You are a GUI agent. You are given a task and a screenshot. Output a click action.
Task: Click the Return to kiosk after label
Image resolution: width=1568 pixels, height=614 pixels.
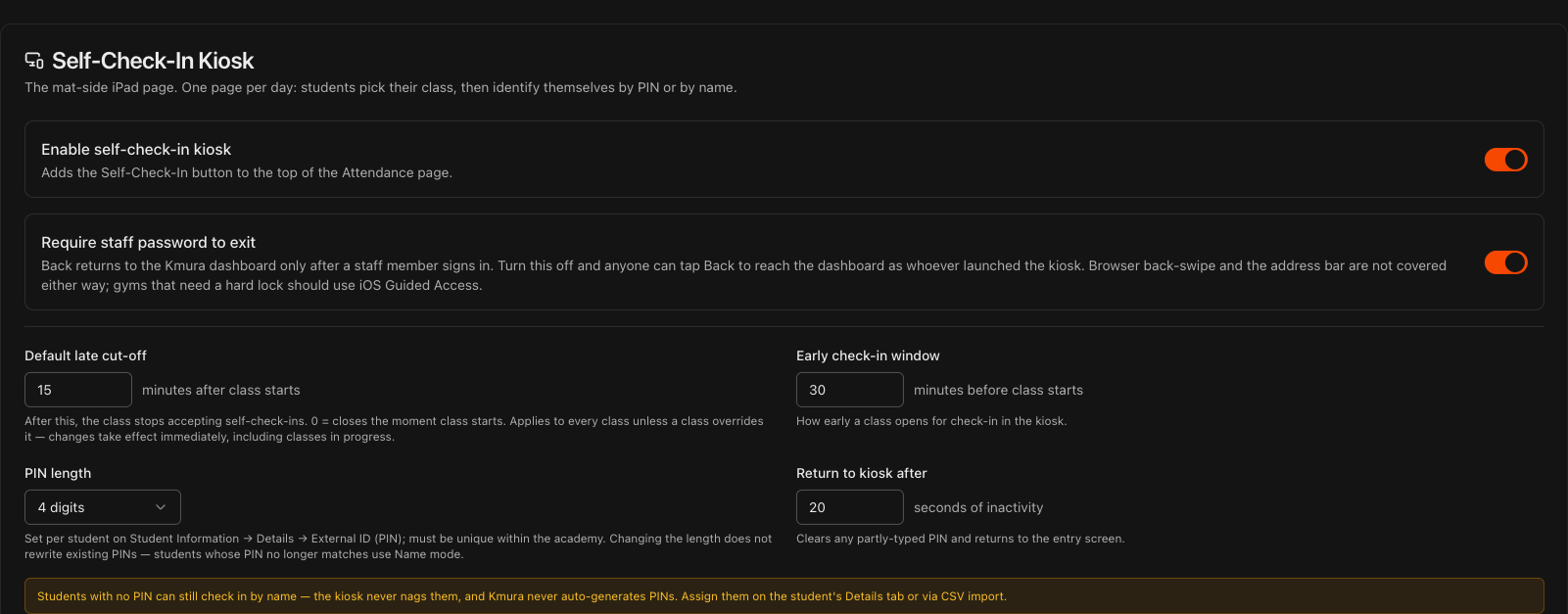[862, 473]
